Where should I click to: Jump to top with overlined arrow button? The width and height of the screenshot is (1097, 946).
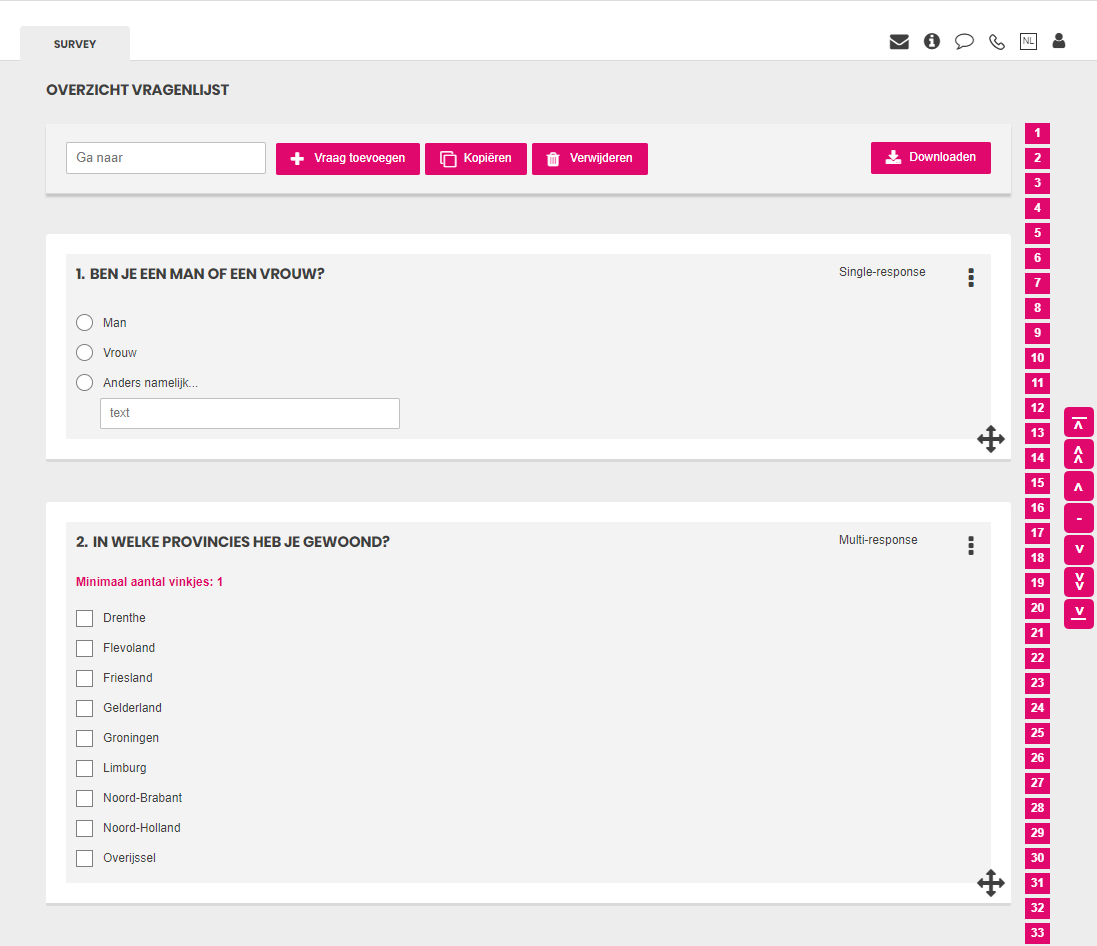pyautogui.click(x=1079, y=422)
